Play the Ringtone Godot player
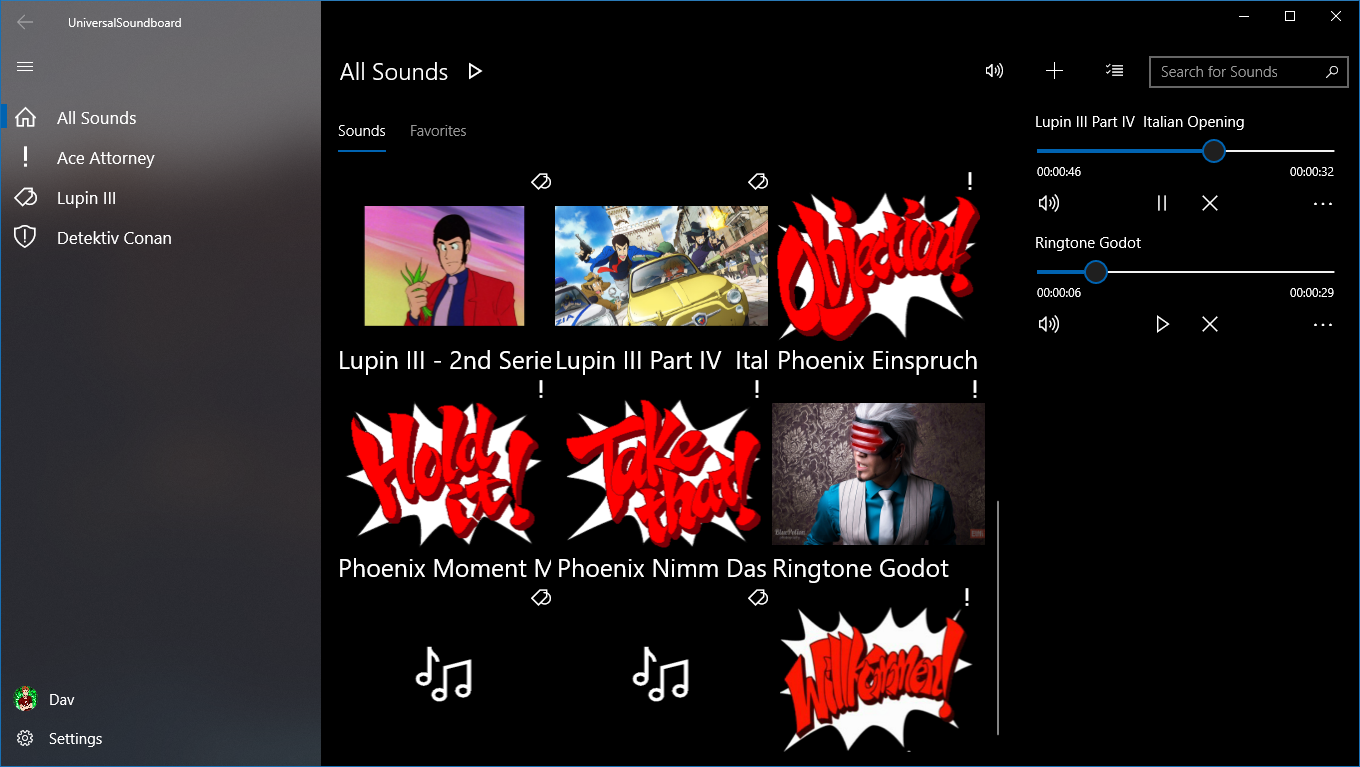Viewport: 1360px width, 767px height. (1162, 324)
